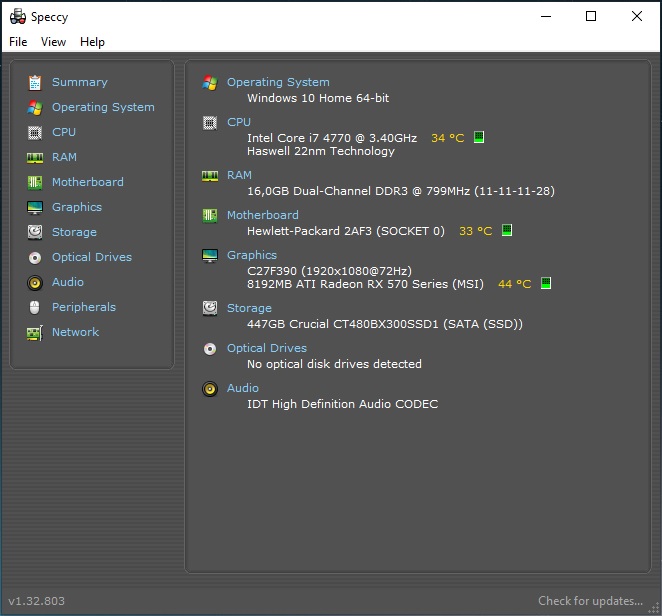Image resolution: width=662 pixels, height=616 pixels.
Task: Select Summary in the sidebar
Action: [80, 82]
